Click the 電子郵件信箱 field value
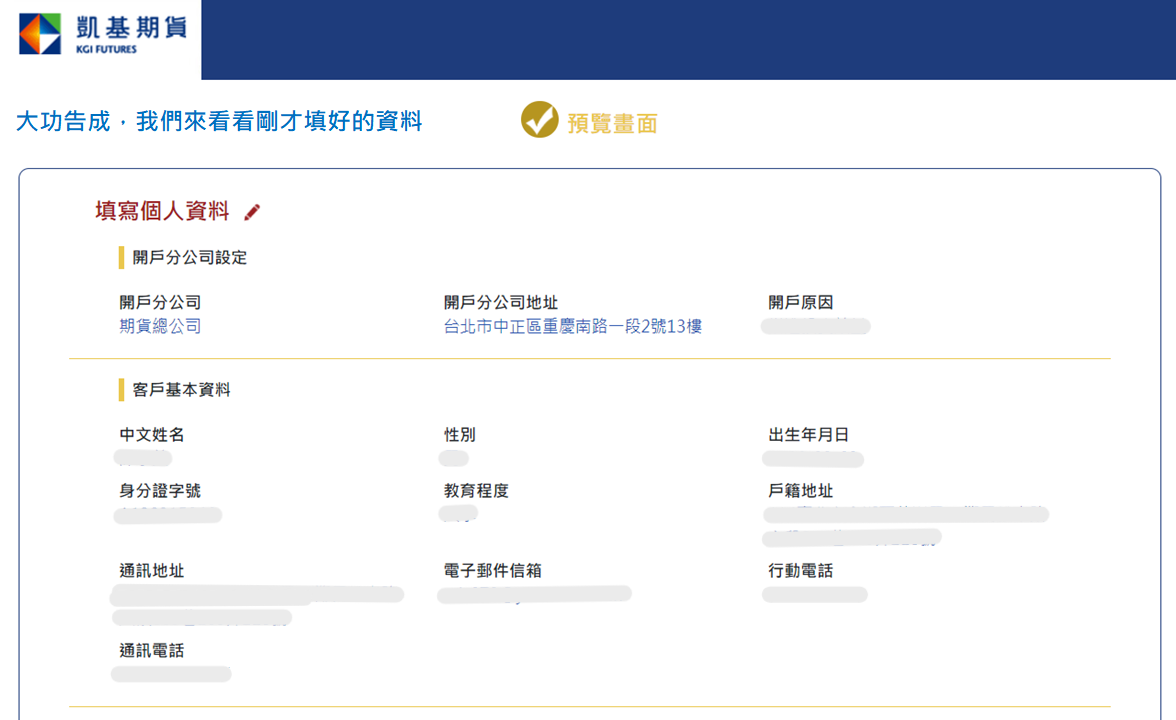Image resolution: width=1176 pixels, height=720 pixels. click(x=534, y=594)
